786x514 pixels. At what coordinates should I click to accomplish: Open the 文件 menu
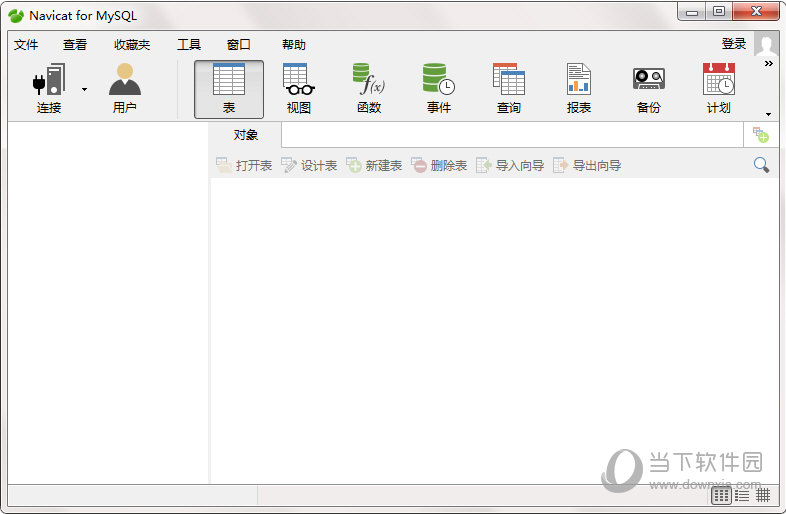pyautogui.click(x=26, y=45)
